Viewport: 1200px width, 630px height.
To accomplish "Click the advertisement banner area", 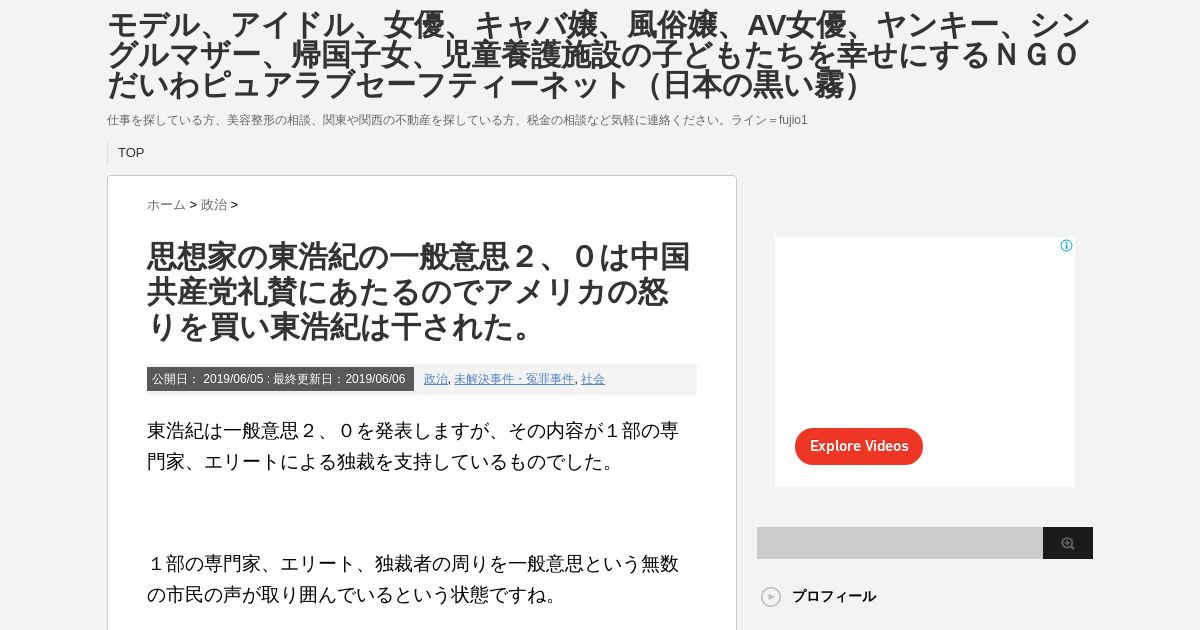I will [925, 362].
